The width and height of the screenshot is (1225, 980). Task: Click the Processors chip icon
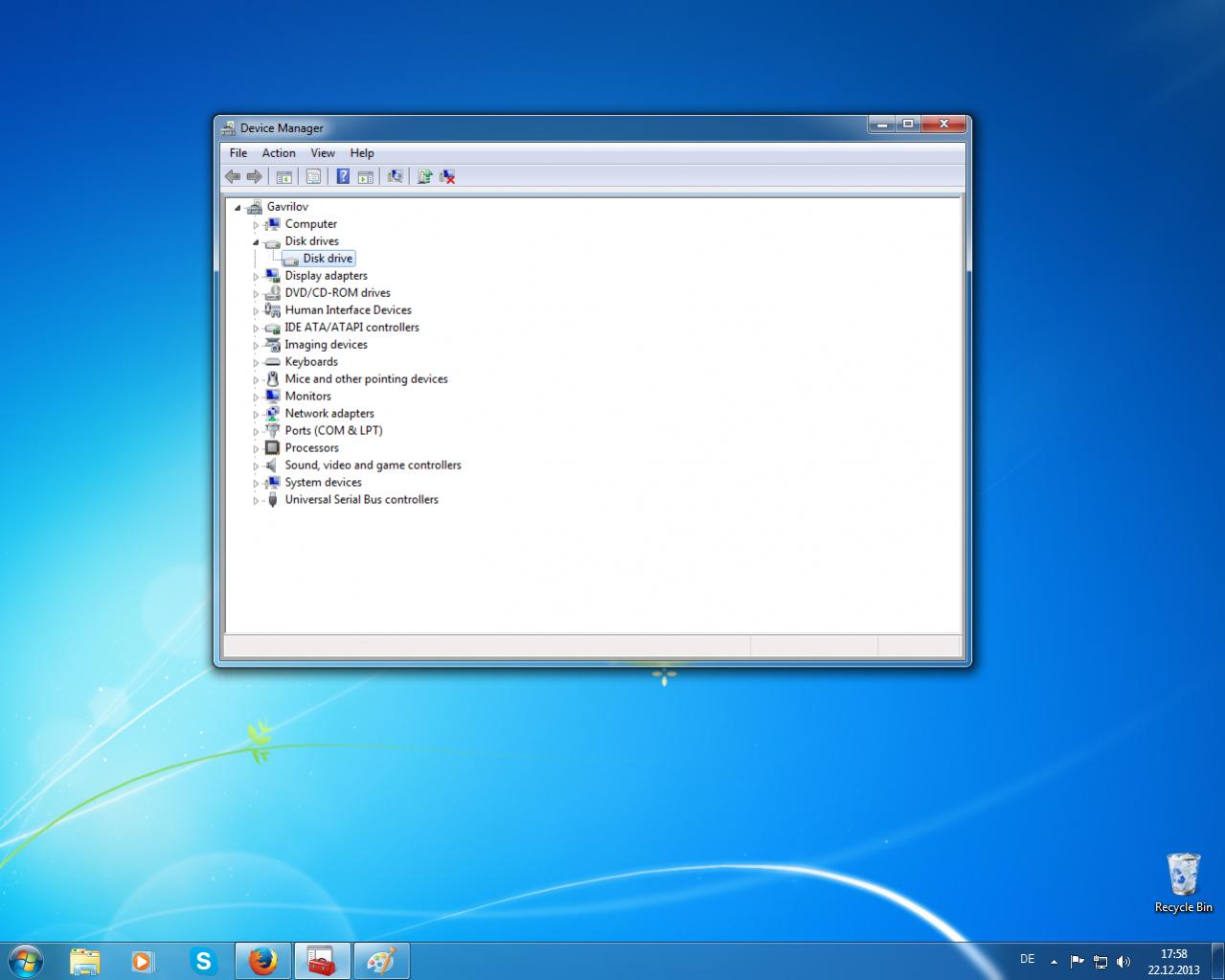tap(272, 448)
